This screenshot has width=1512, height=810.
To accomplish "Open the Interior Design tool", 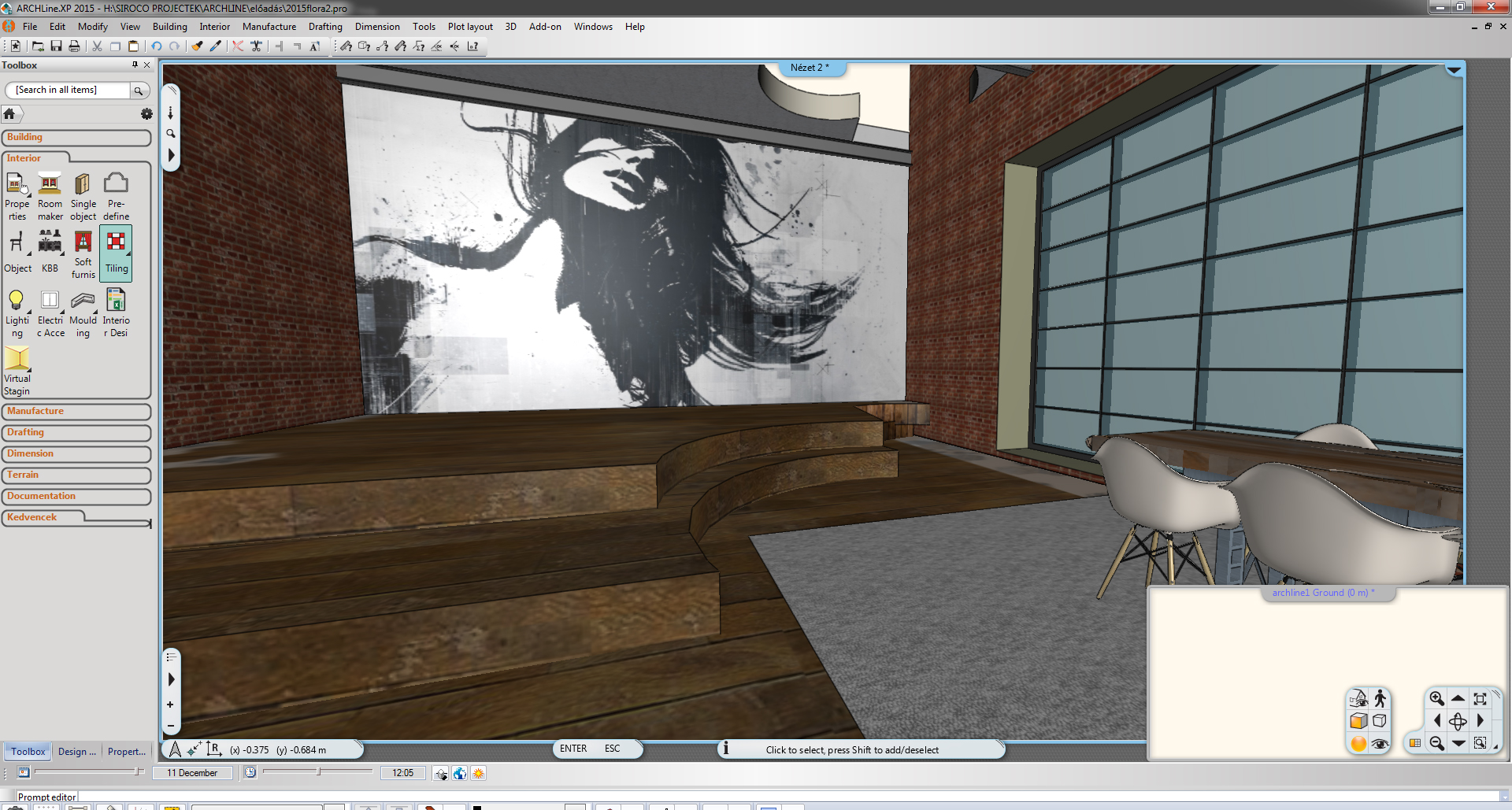I will click(116, 313).
